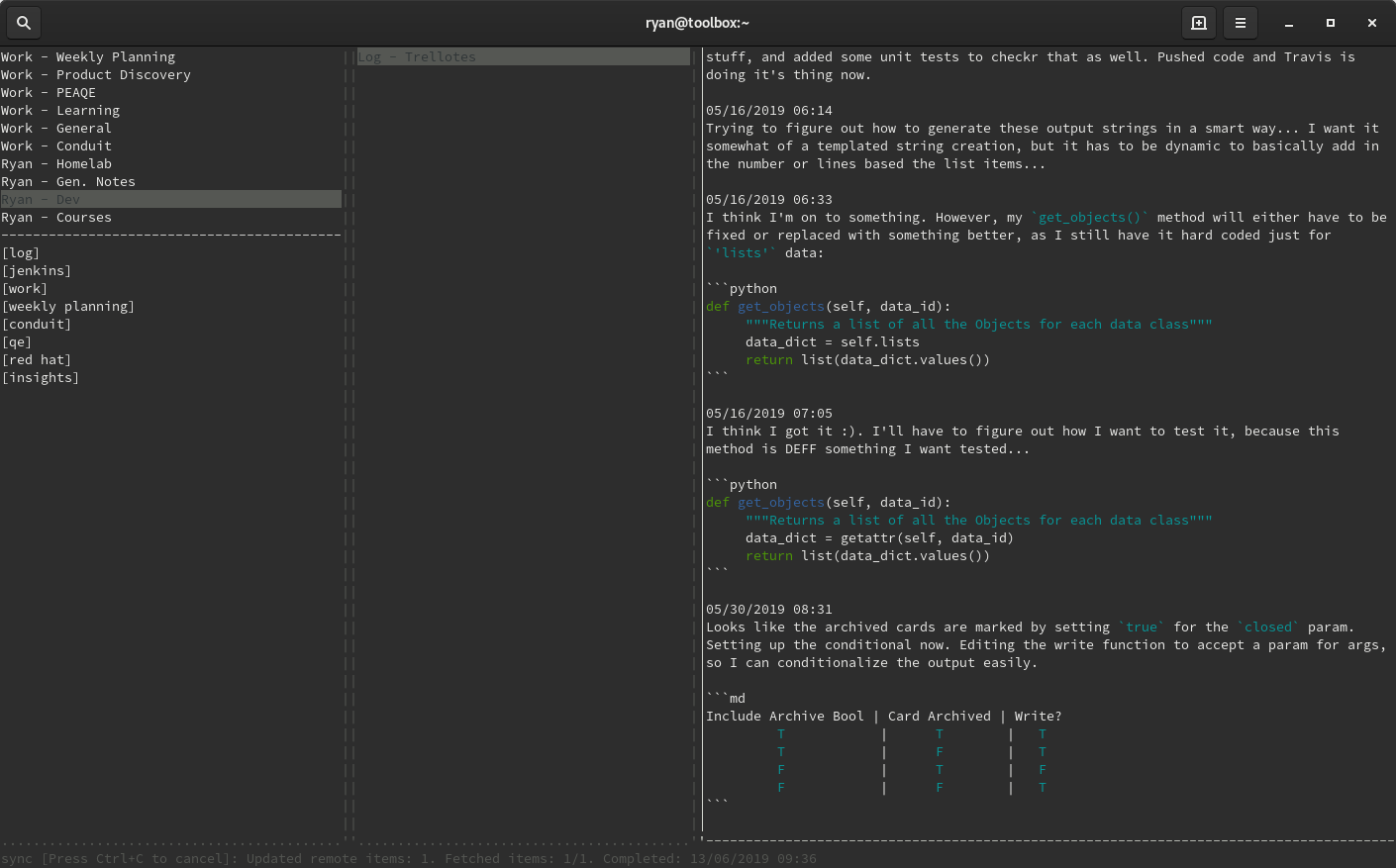This screenshot has width=1396, height=868.
Task: Click the 05/30/2019 08:31 log entry
Action: click(x=769, y=610)
